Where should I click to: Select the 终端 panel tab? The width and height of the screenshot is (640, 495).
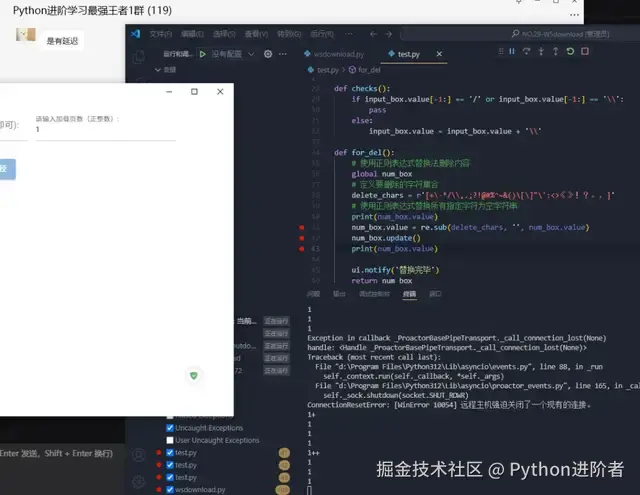(409, 294)
